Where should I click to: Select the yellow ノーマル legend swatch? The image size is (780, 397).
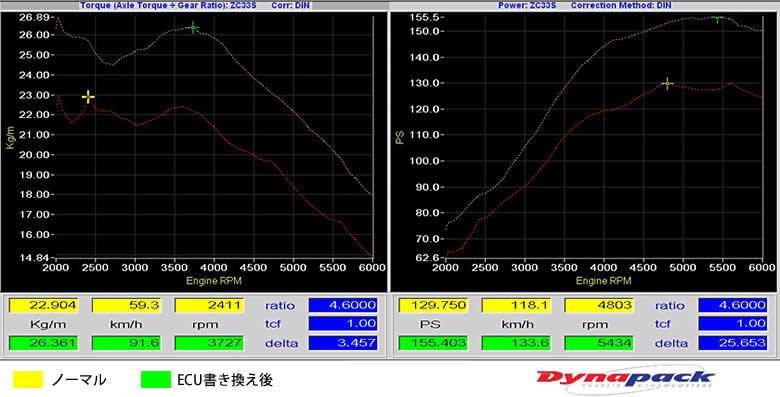click(28, 380)
